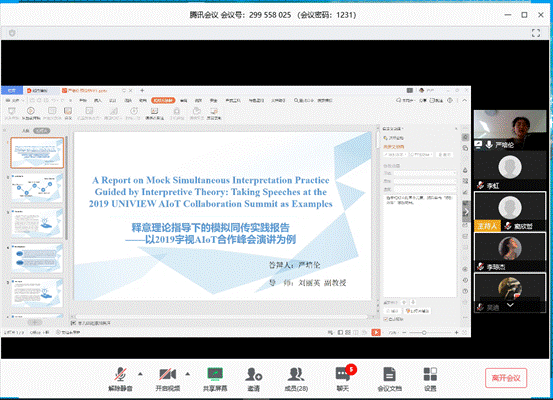
Task: Select participant 李虹's tile
Action: (x=510, y=171)
